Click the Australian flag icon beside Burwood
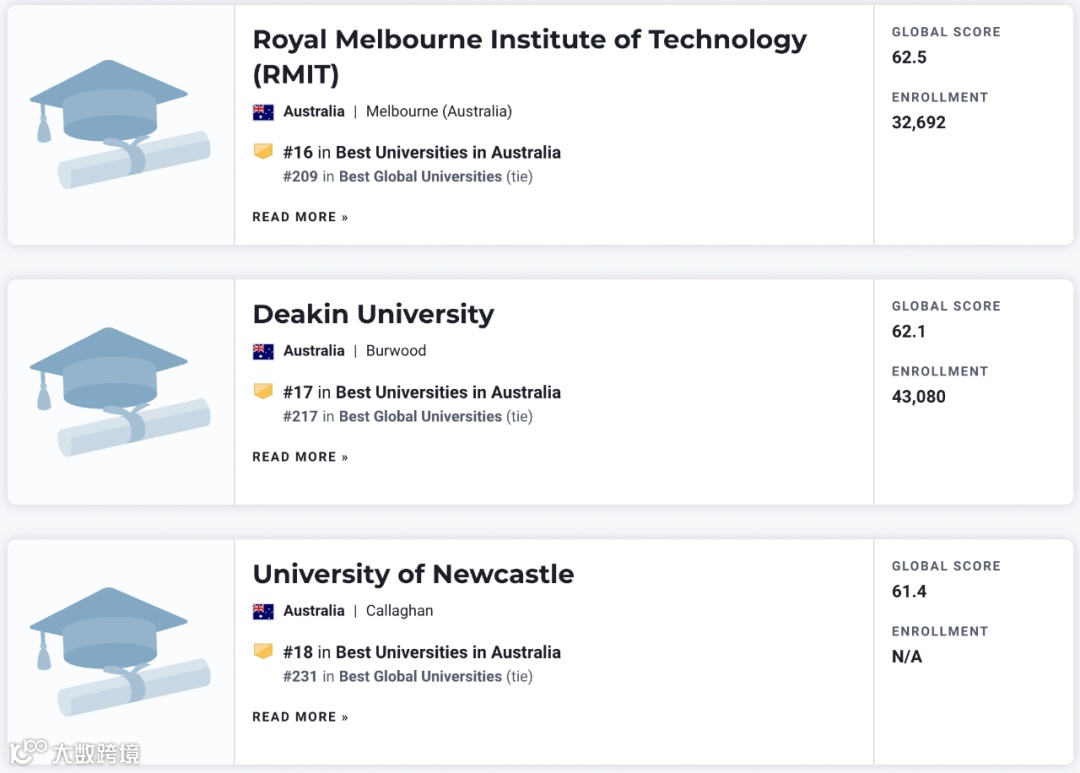This screenshot has width=1080, height=773. pos(263,351)
